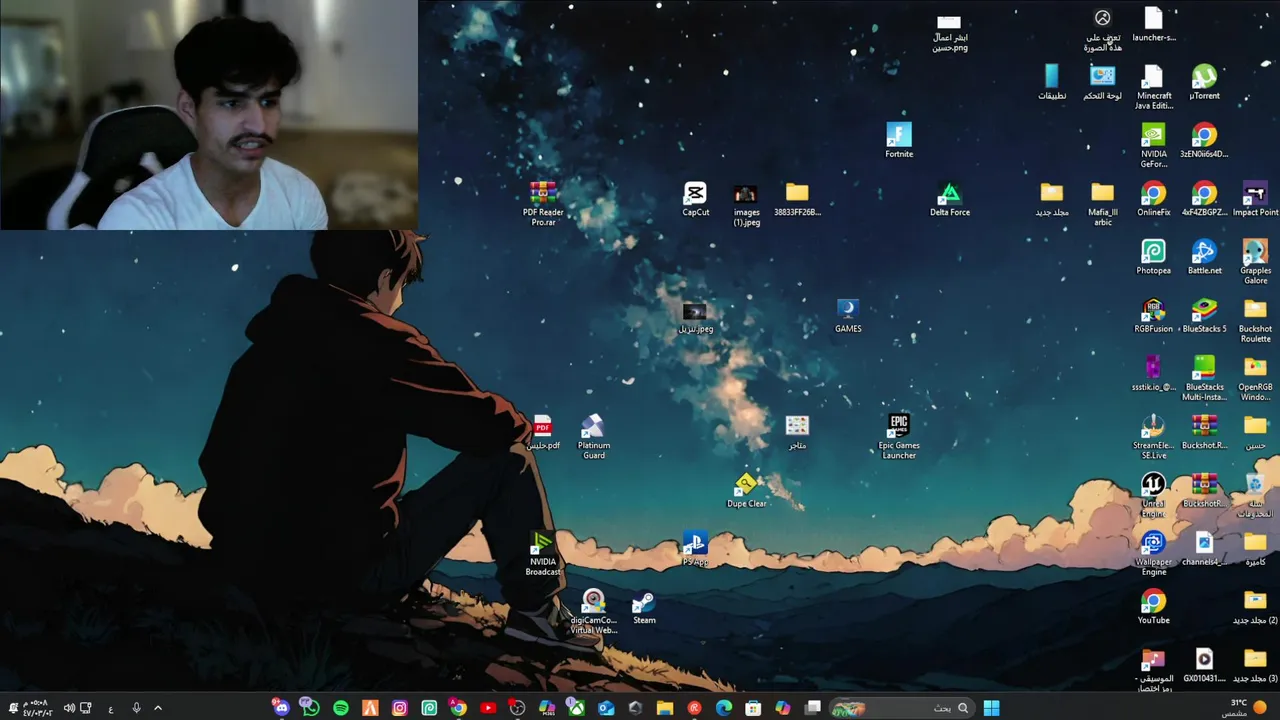This screenshot has height=720, width=1280.
Task: Open NVIDIA GeForce desktop shortcut
Action: point(1153,143)
